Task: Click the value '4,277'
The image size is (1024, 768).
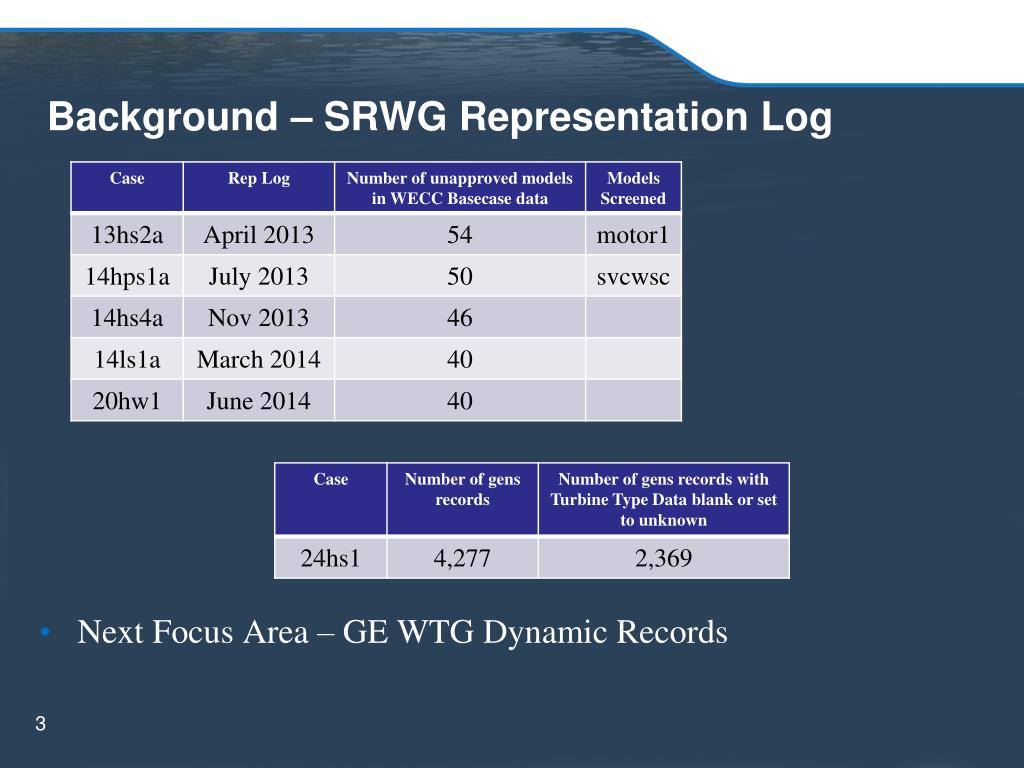Action: click(x=462, y=558)
